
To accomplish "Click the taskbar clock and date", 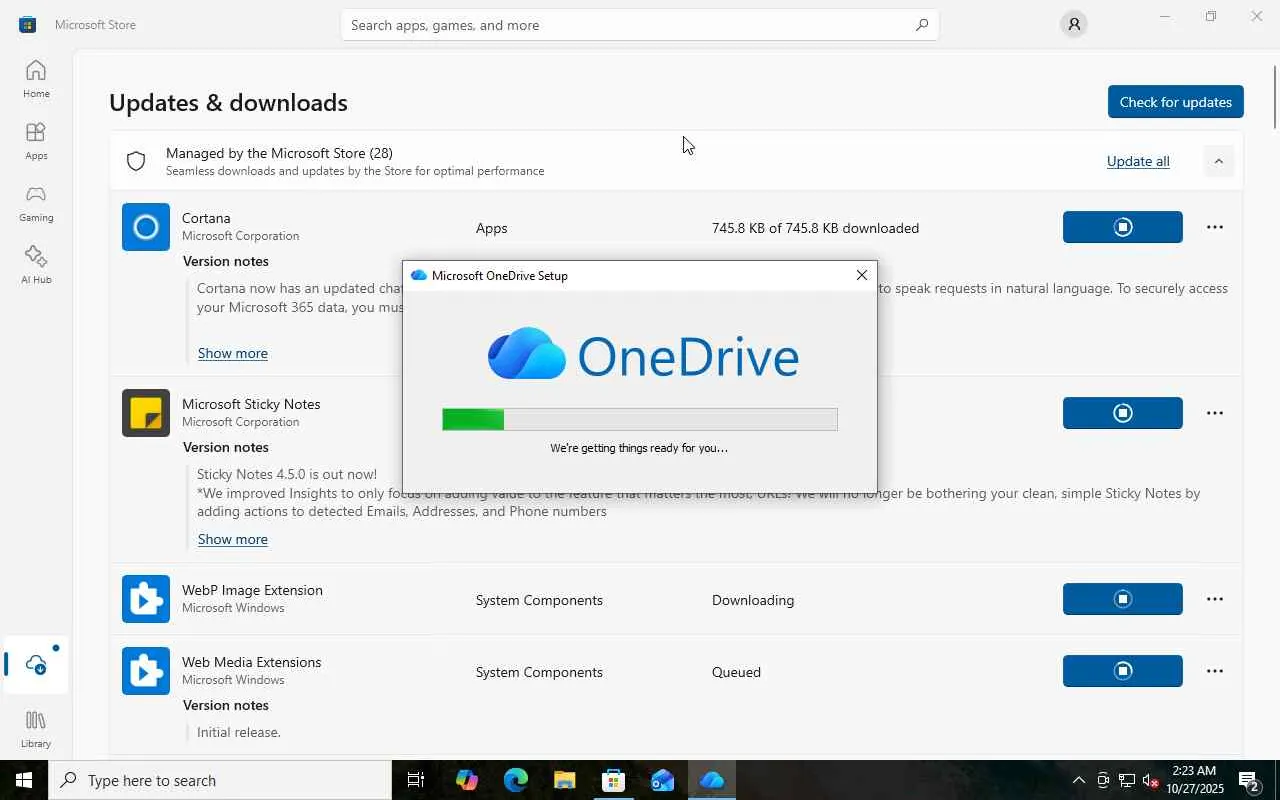I will [1194, 780].
